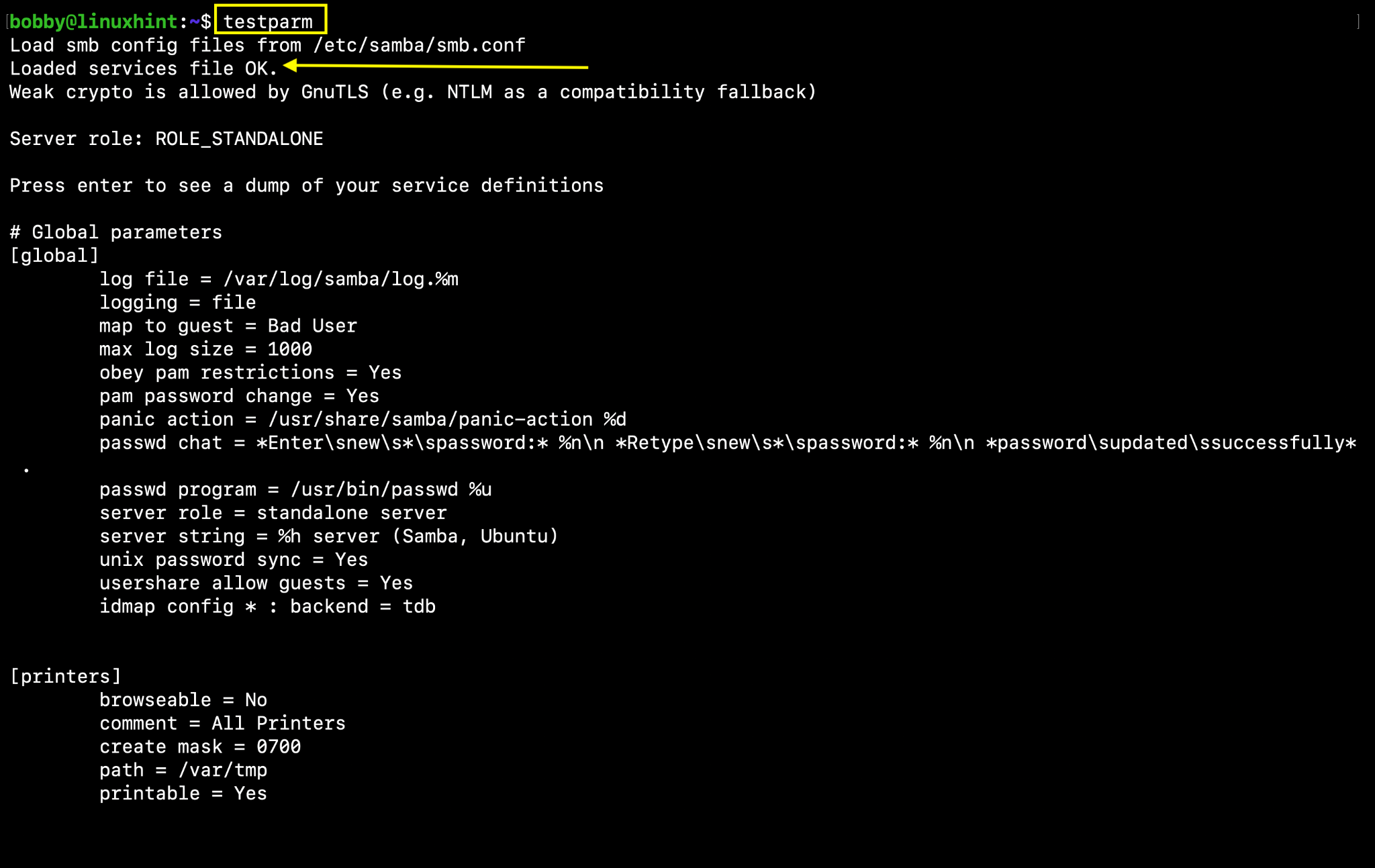This screenshot has width=1375, height=868.
Task: Click the bobby@linuxhint prompt text
Action: 93,21
